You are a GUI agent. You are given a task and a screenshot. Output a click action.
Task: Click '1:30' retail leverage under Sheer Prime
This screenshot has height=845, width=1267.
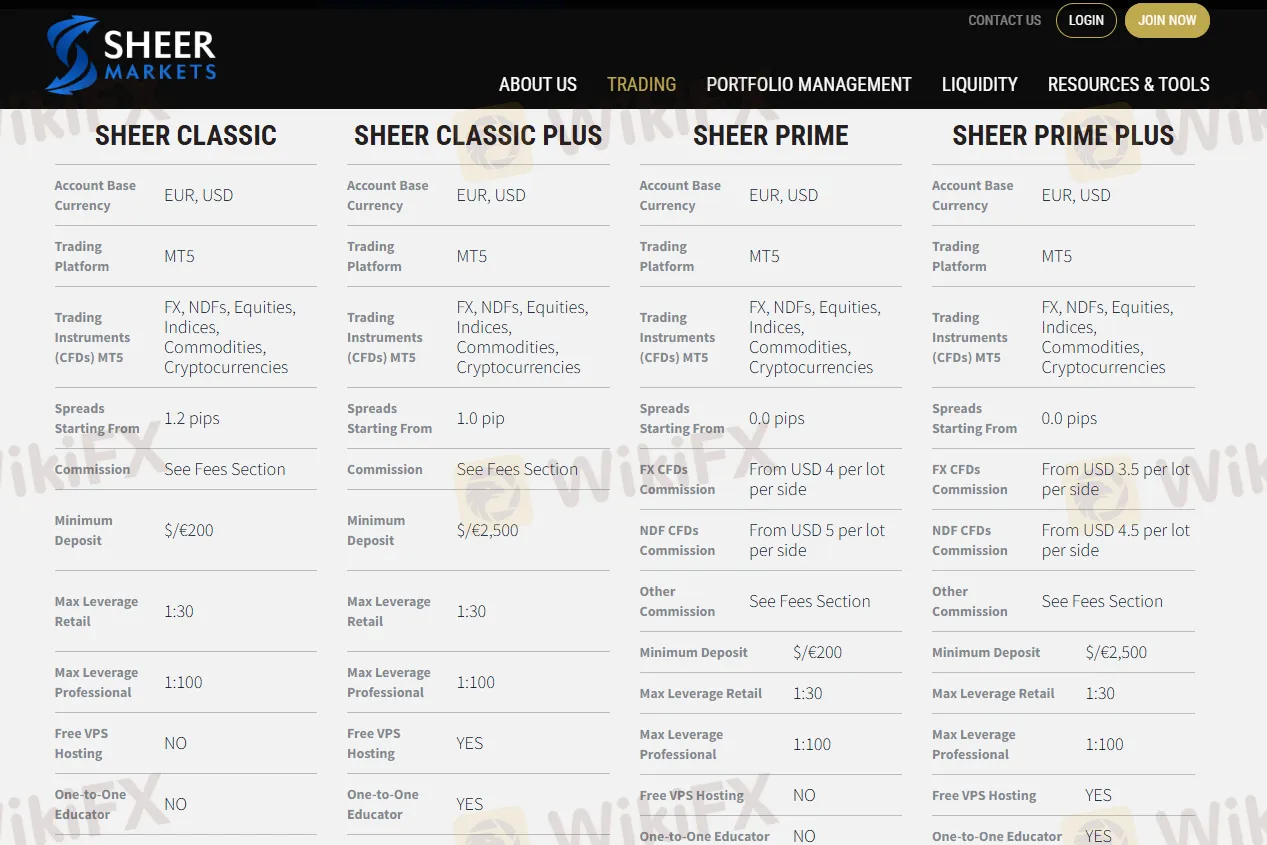coord(808,693)
